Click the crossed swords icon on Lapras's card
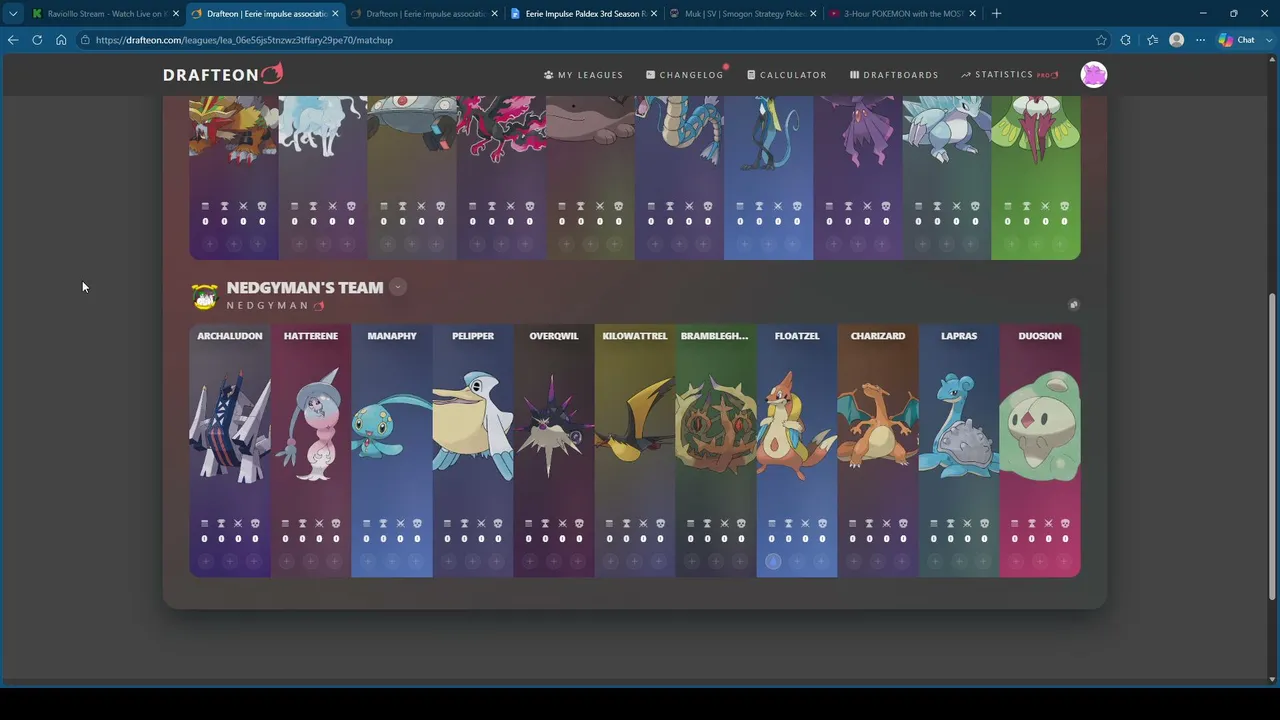1280x720 pixels. pyautogui.click(x=967, y=523)
